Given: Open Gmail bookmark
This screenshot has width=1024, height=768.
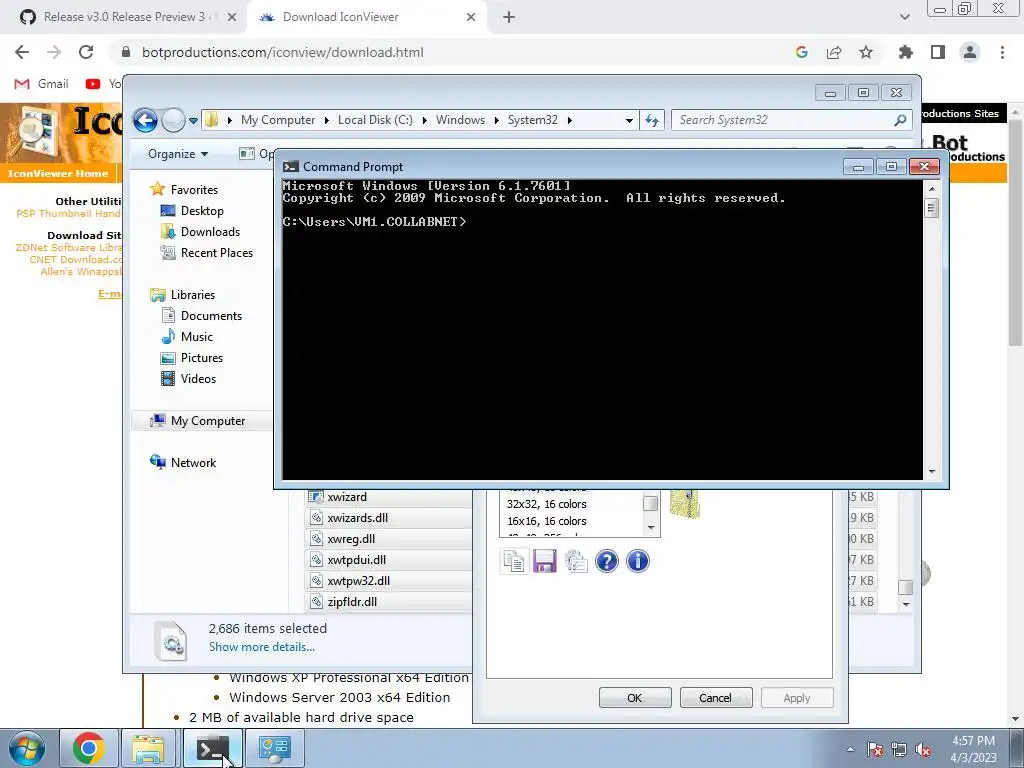Looking at the screenshot, I should tap(42, 84).
